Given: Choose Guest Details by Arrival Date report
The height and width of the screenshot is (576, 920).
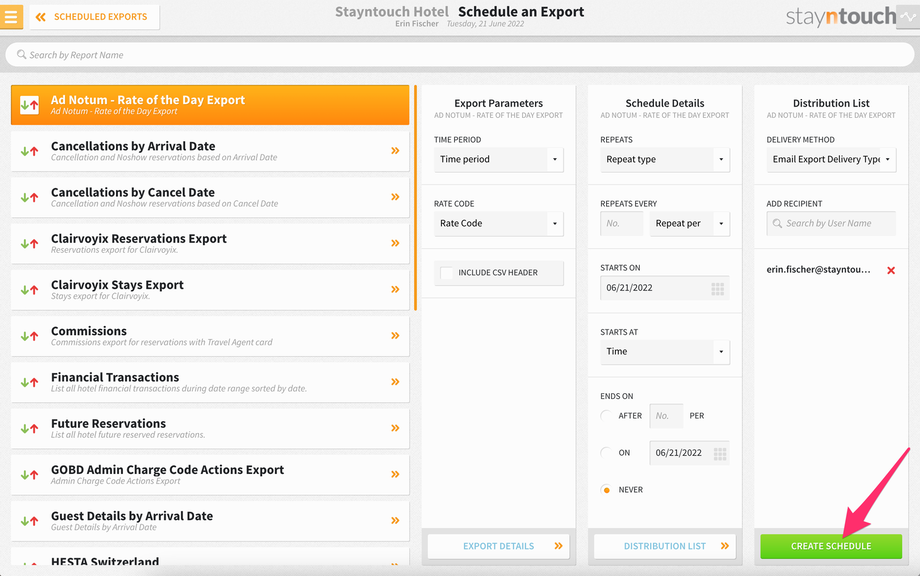Looking at the screenshot, I should click(x=210, y=522).
